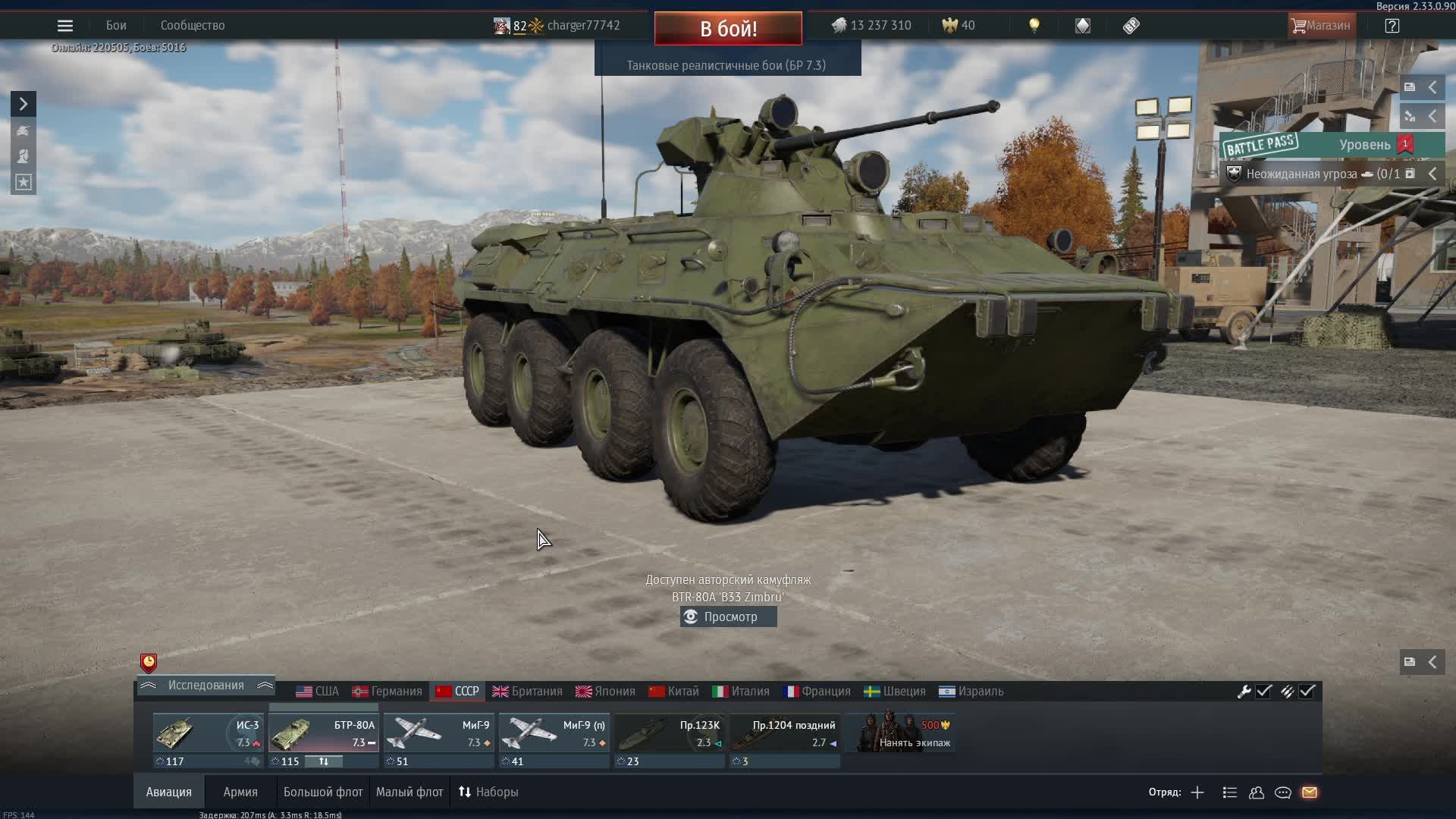
Task: Open the Авиация mode tab
Action: (x=168, y=792)
